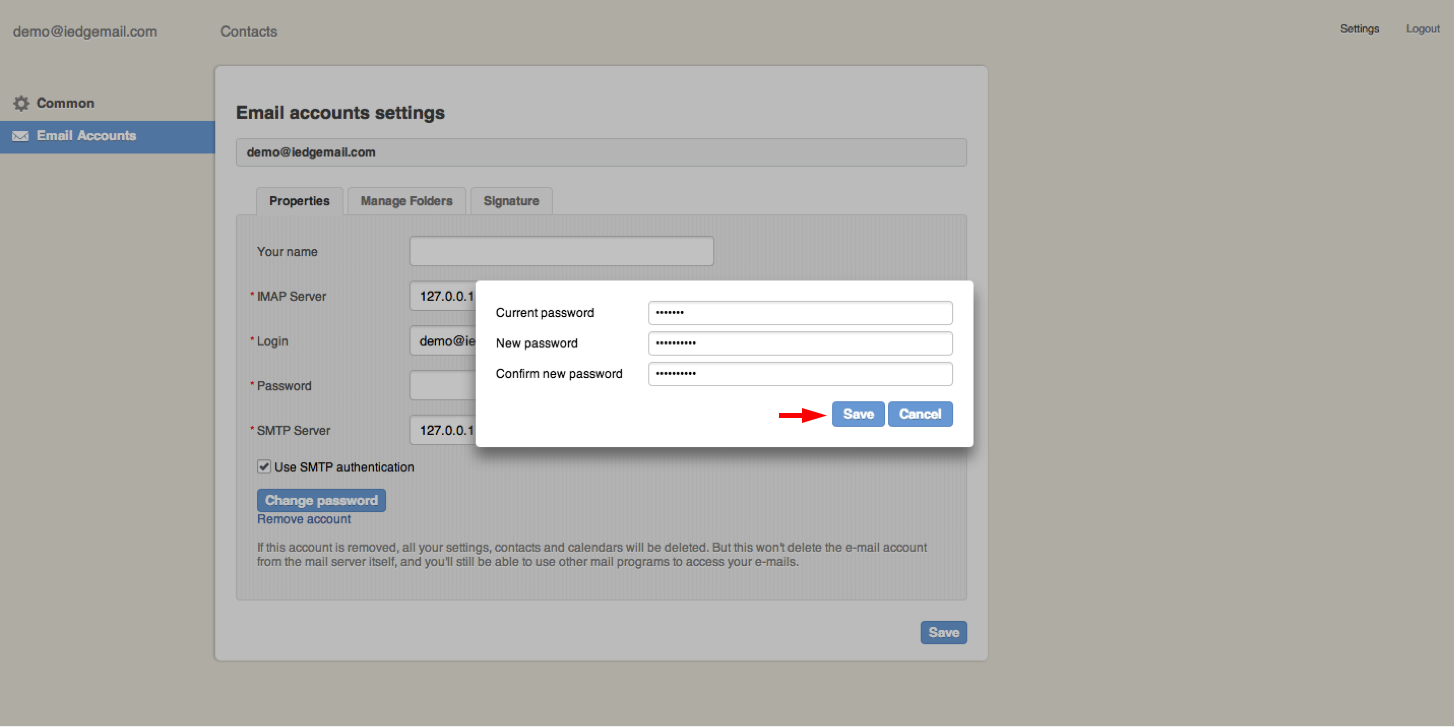Click the Logout link
This screenshot has width=1455, height=727.
click(x=1422, y=29)
